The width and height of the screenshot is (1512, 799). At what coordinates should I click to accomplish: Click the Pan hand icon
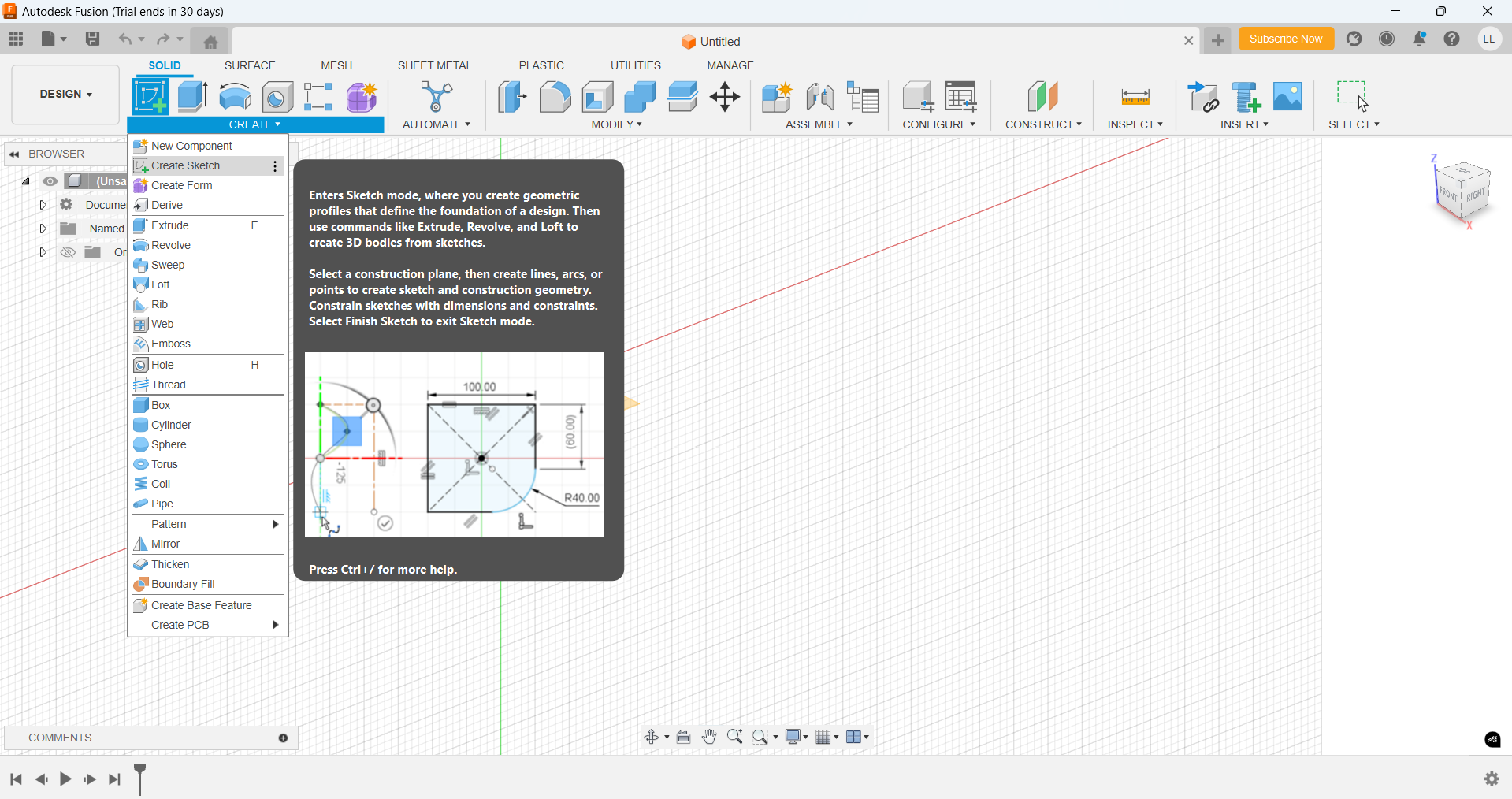point(709,737)
